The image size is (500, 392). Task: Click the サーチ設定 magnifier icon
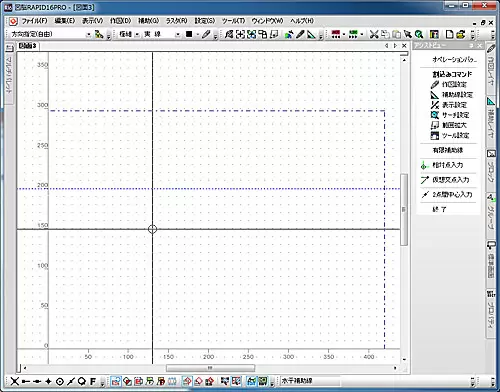point(434,115)
